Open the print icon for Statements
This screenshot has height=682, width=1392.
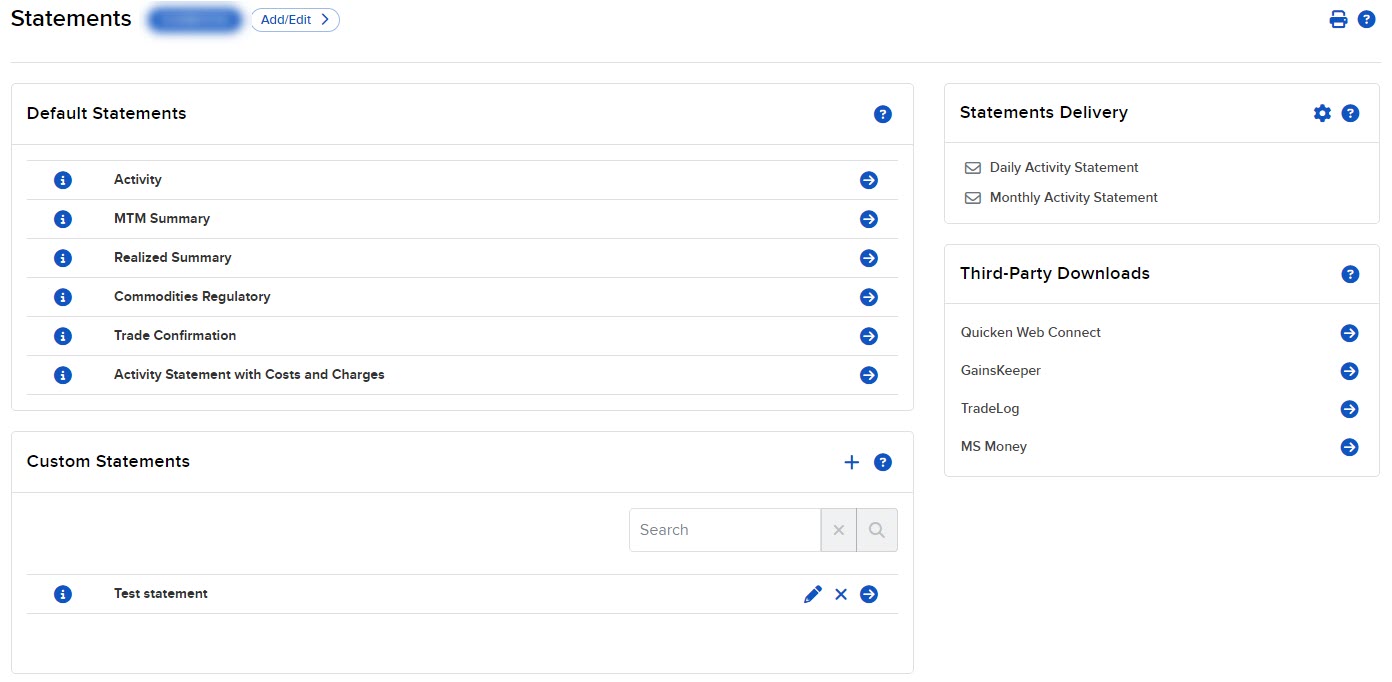(1338, 18)
